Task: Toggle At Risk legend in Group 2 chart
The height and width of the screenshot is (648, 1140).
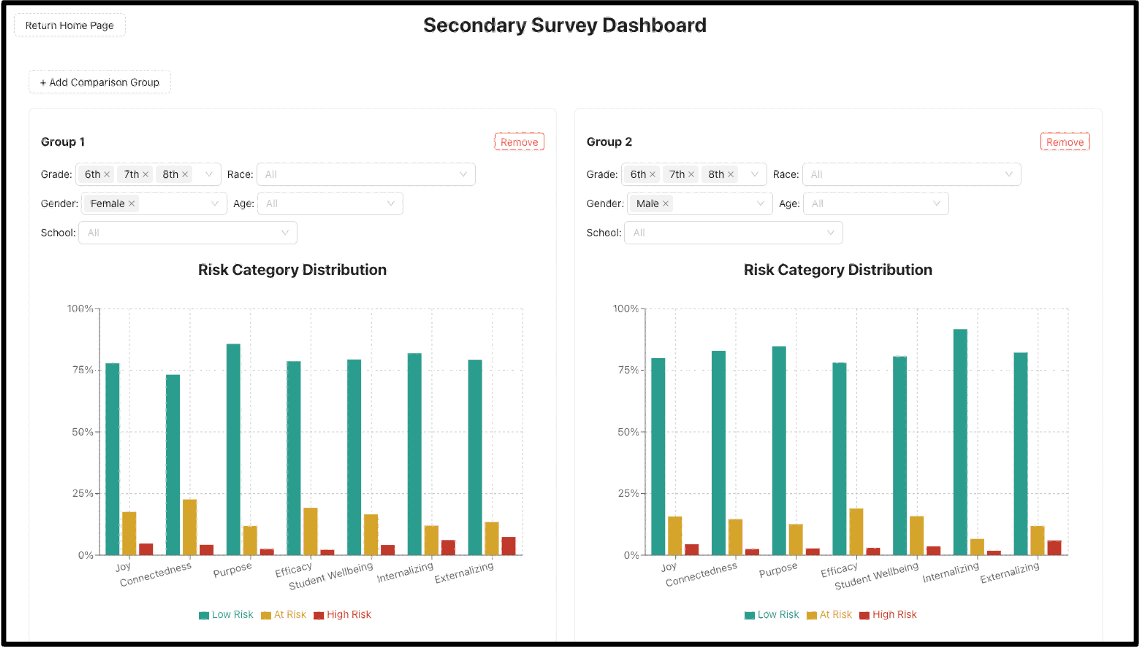Action: click(x=830, y=615)
